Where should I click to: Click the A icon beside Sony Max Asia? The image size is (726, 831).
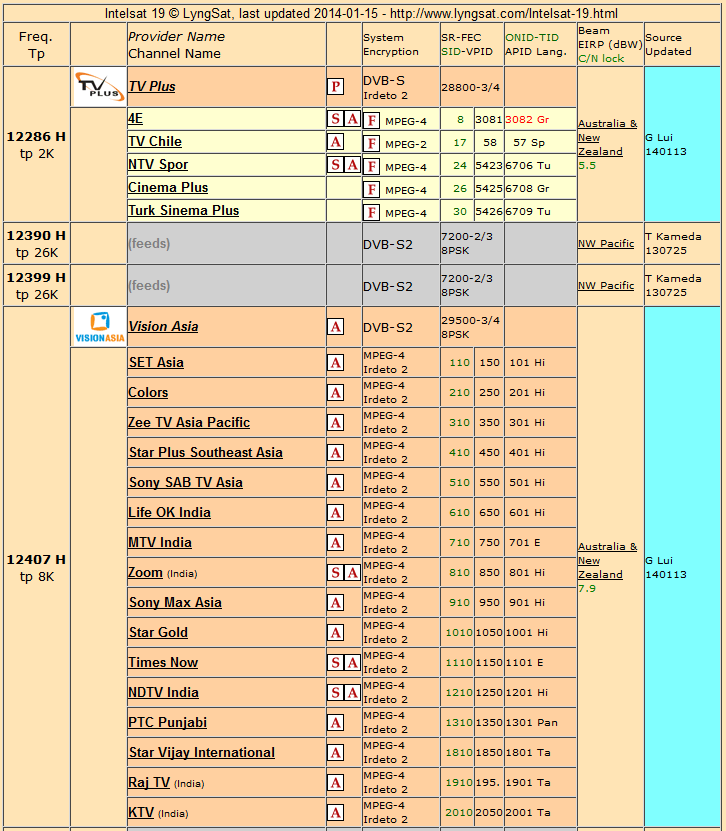click(335, 603)
